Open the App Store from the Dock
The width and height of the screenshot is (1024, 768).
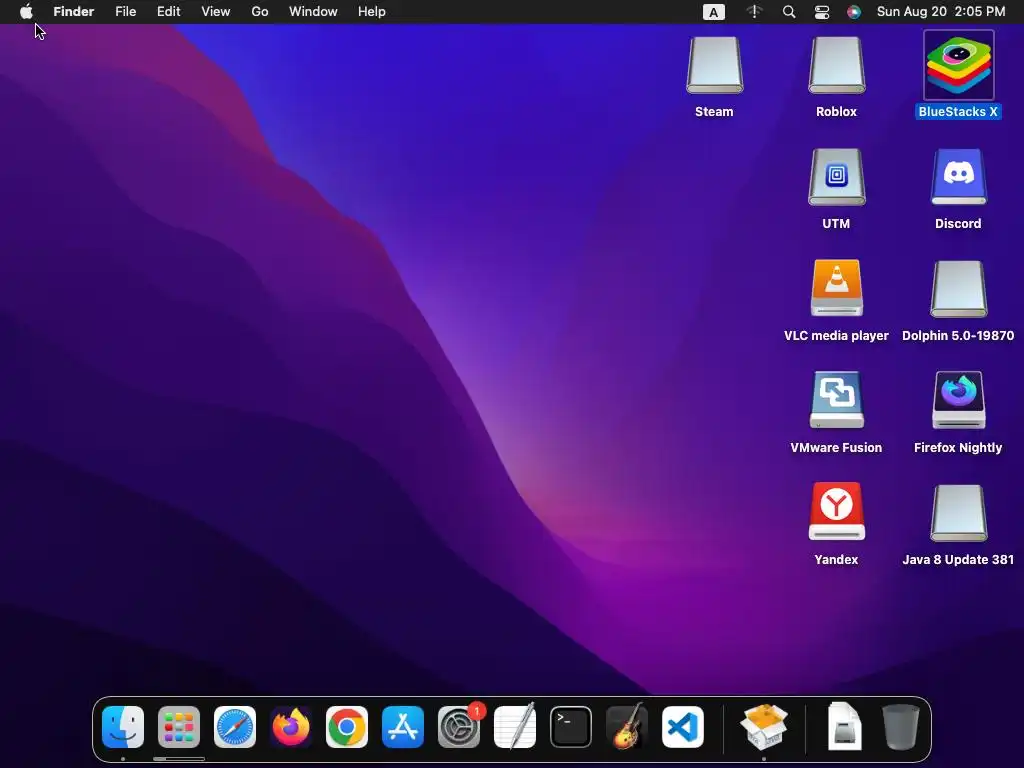coord(403,727)
